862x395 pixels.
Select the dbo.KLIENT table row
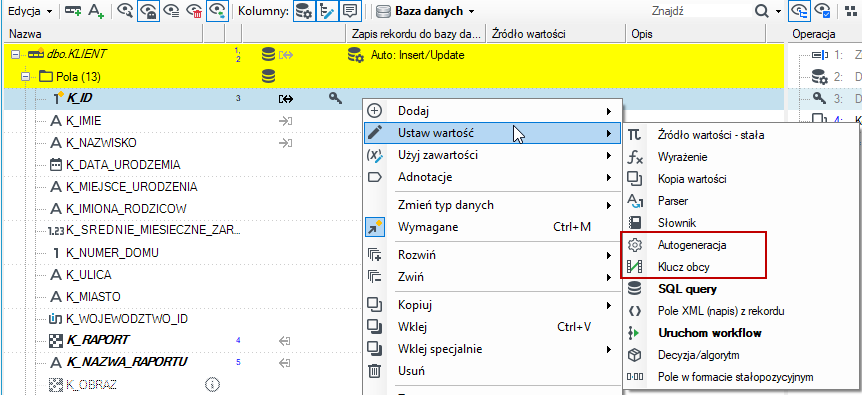coord(393,55)
